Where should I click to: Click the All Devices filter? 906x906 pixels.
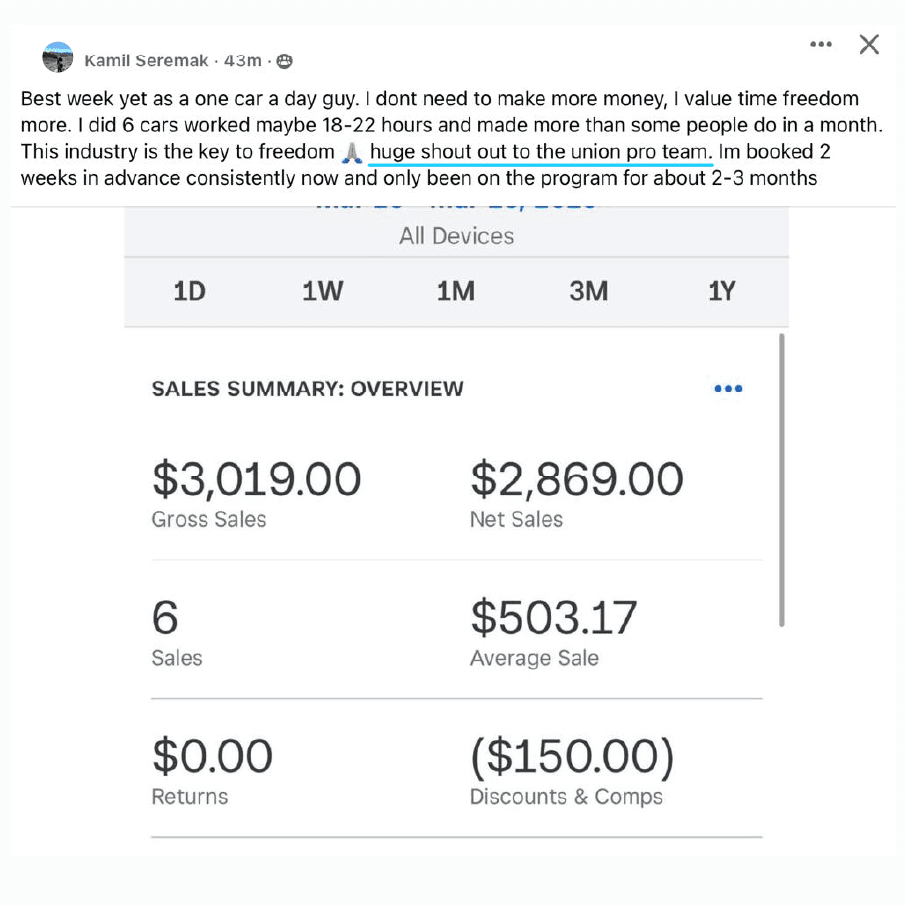click(456, 236)
